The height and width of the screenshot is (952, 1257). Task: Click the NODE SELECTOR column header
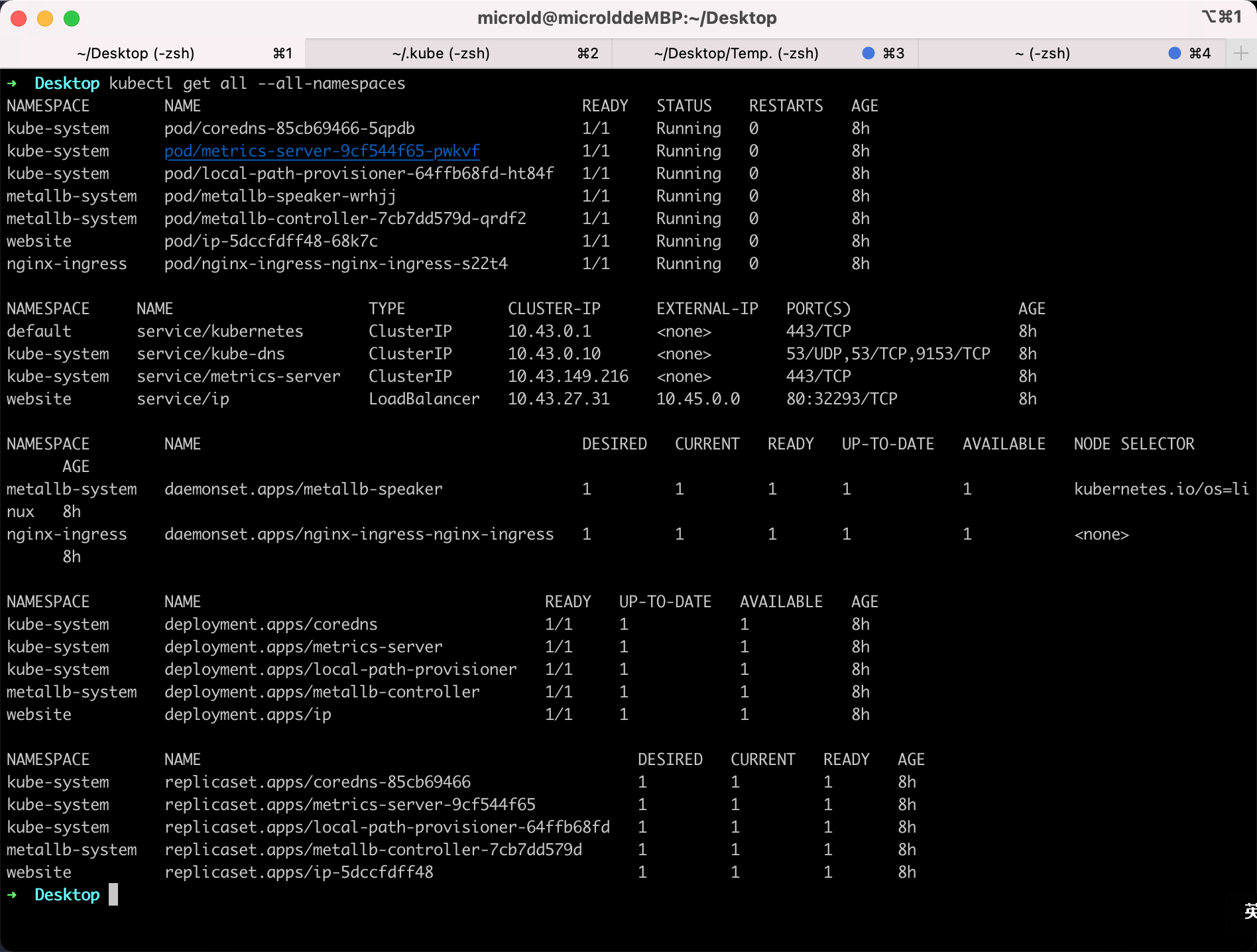[x=1134, y=444]
